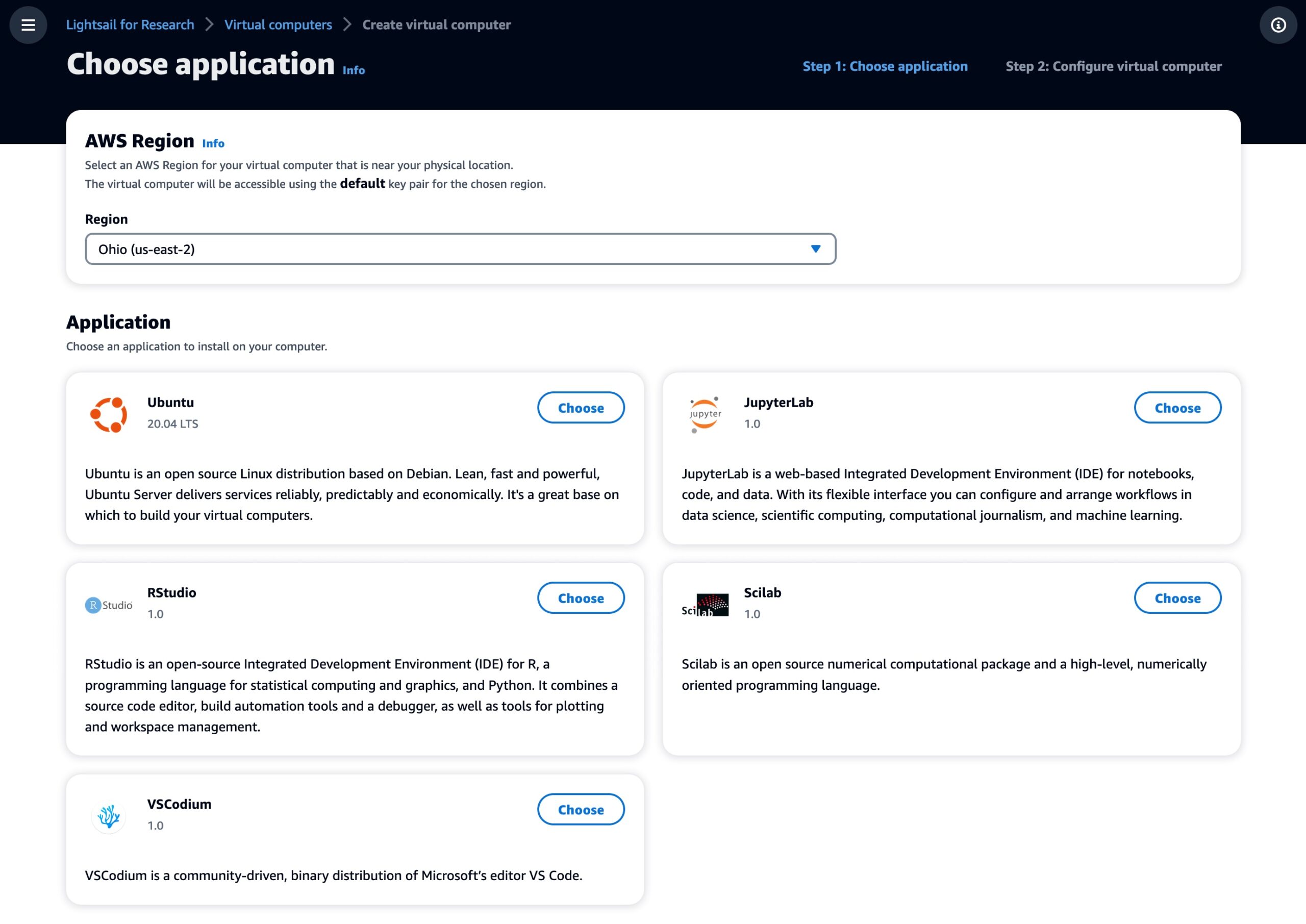Go to Step 2: Configure virtual computer
Viewport: 1306px width, 924px height.
click(x=1113, y=66)
